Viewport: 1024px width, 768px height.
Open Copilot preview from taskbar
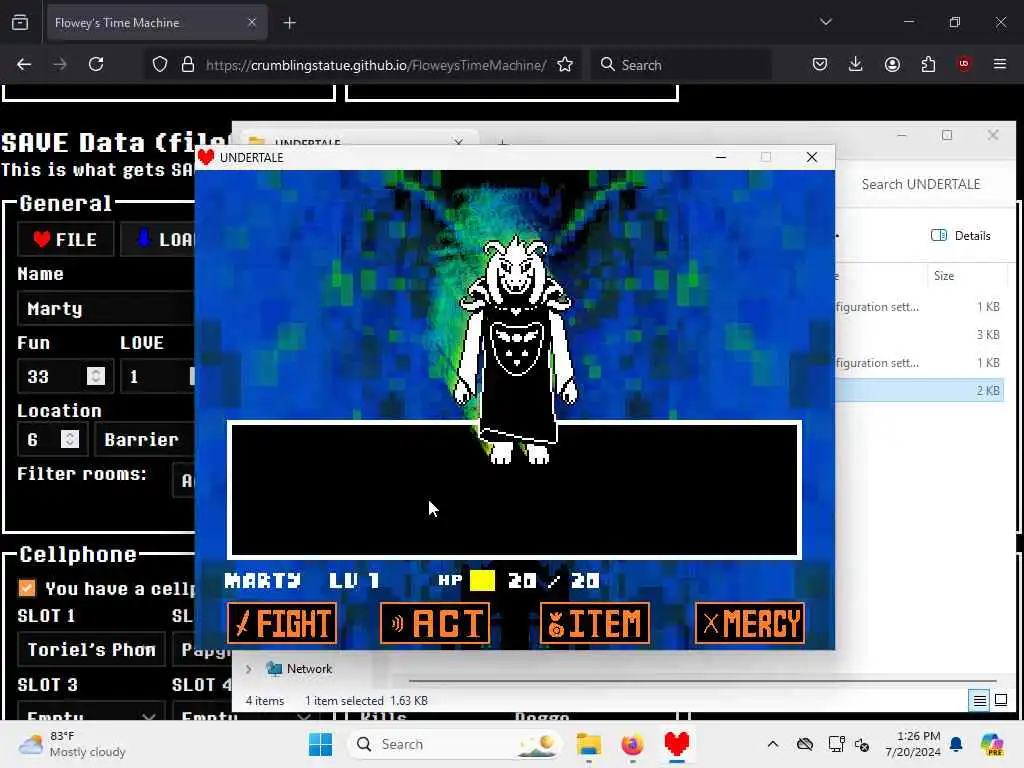pos(992,744)
